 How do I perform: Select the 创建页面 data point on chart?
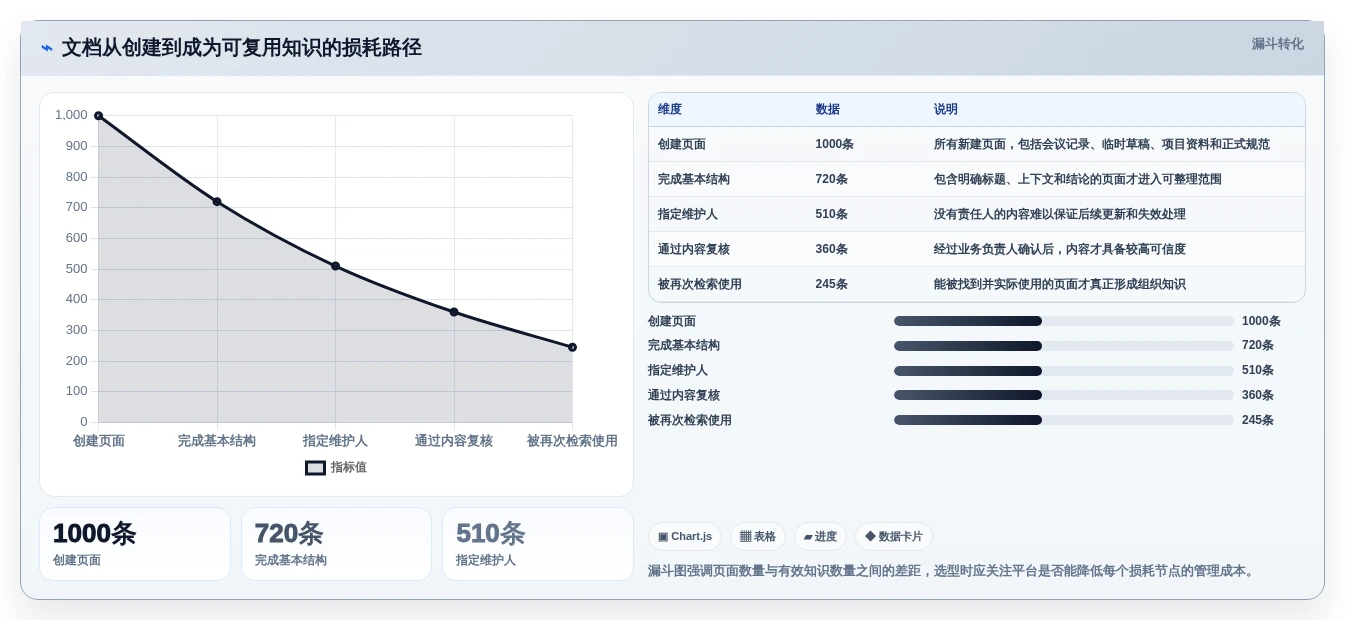[98, 116]
